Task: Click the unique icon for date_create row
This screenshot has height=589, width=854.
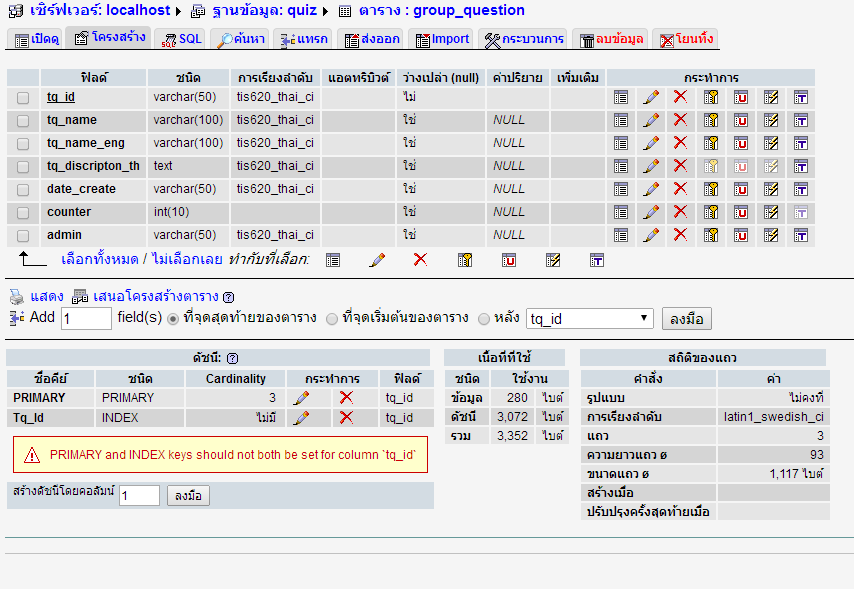Action: 741,189
